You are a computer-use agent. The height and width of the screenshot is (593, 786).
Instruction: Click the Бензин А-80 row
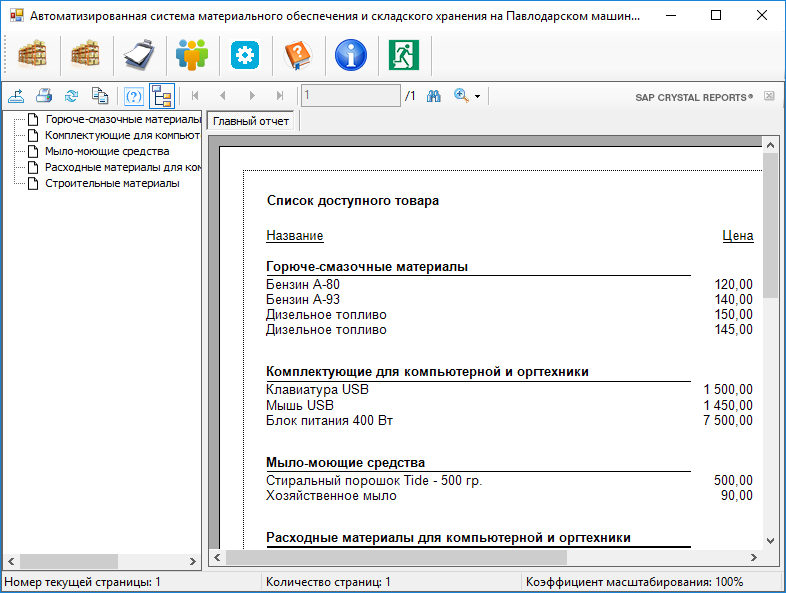(x=303, y=284)
